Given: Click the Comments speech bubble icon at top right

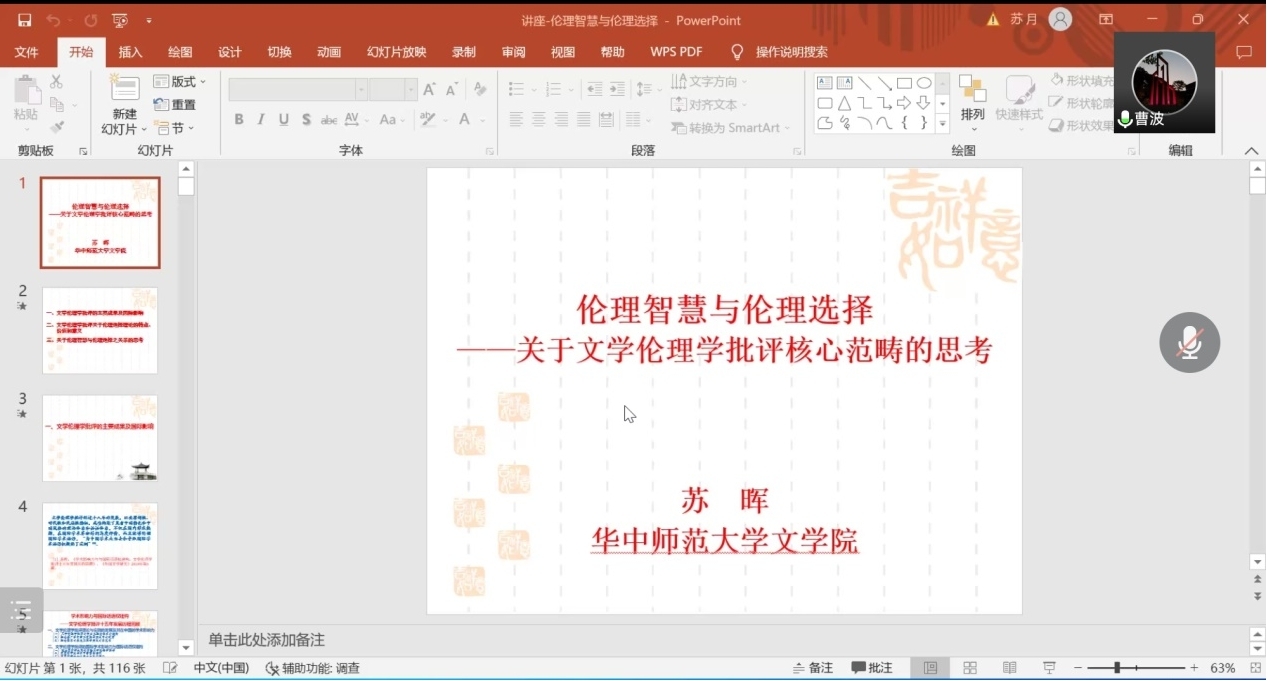Looking at the screenshot, I should point(1244,52).
